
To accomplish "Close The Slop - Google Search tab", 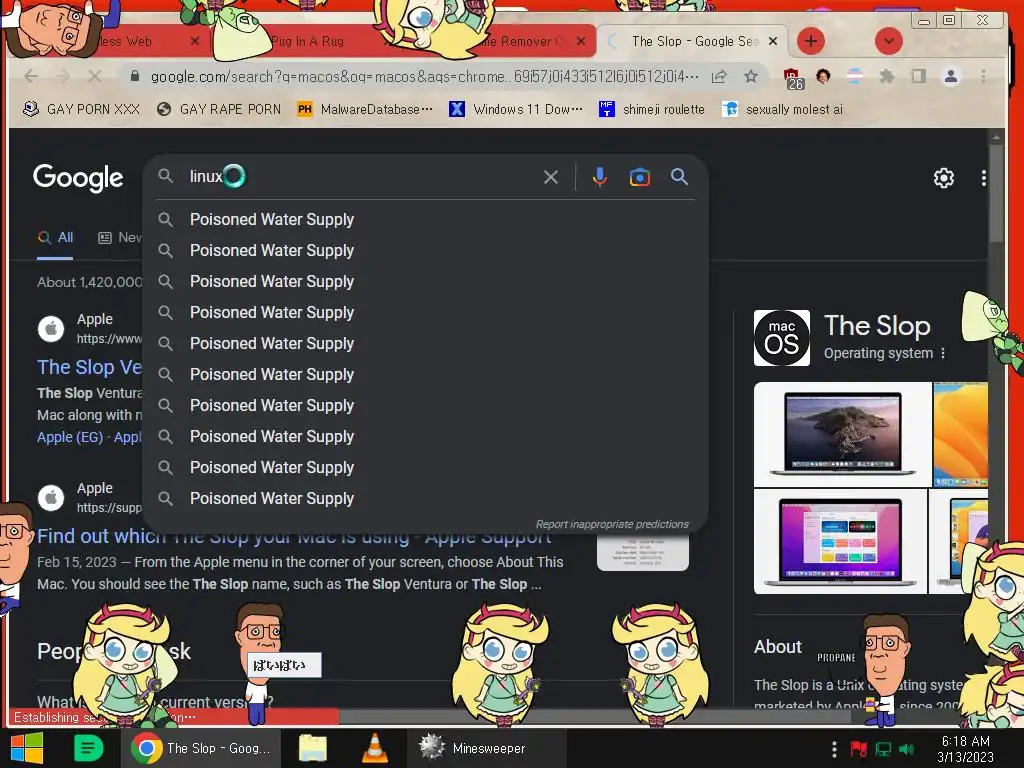I will tap(773, 41).
